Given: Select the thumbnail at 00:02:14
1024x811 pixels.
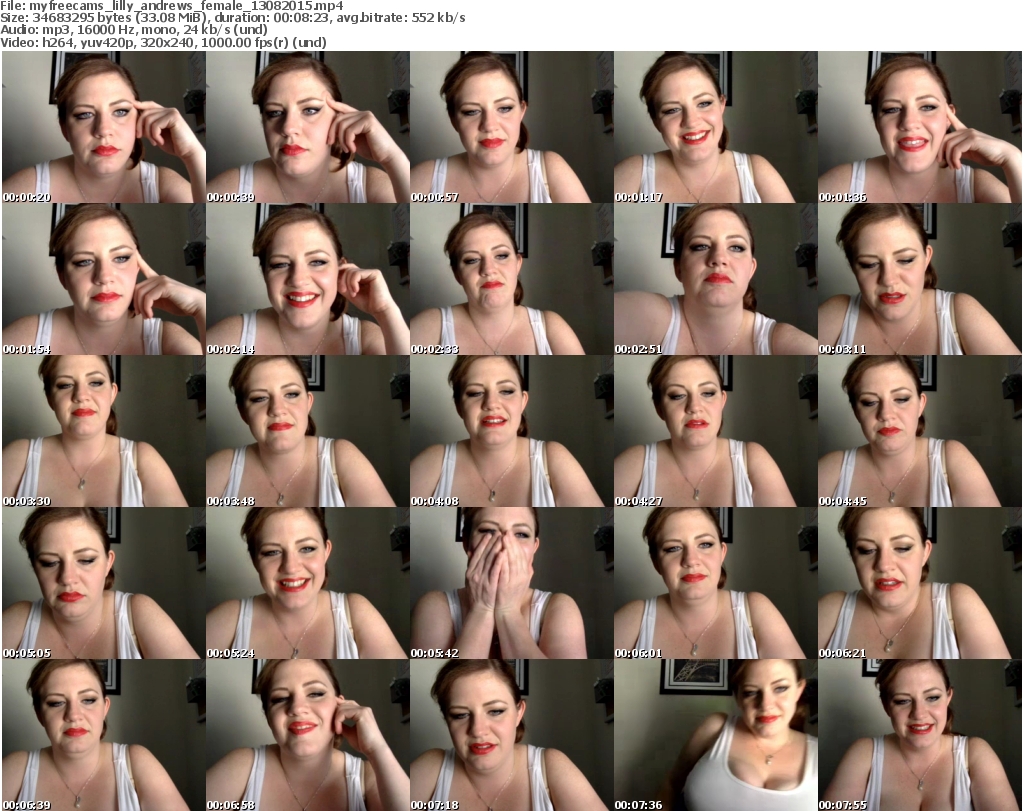Looking at the screenshot, I should tap(307, 279).
